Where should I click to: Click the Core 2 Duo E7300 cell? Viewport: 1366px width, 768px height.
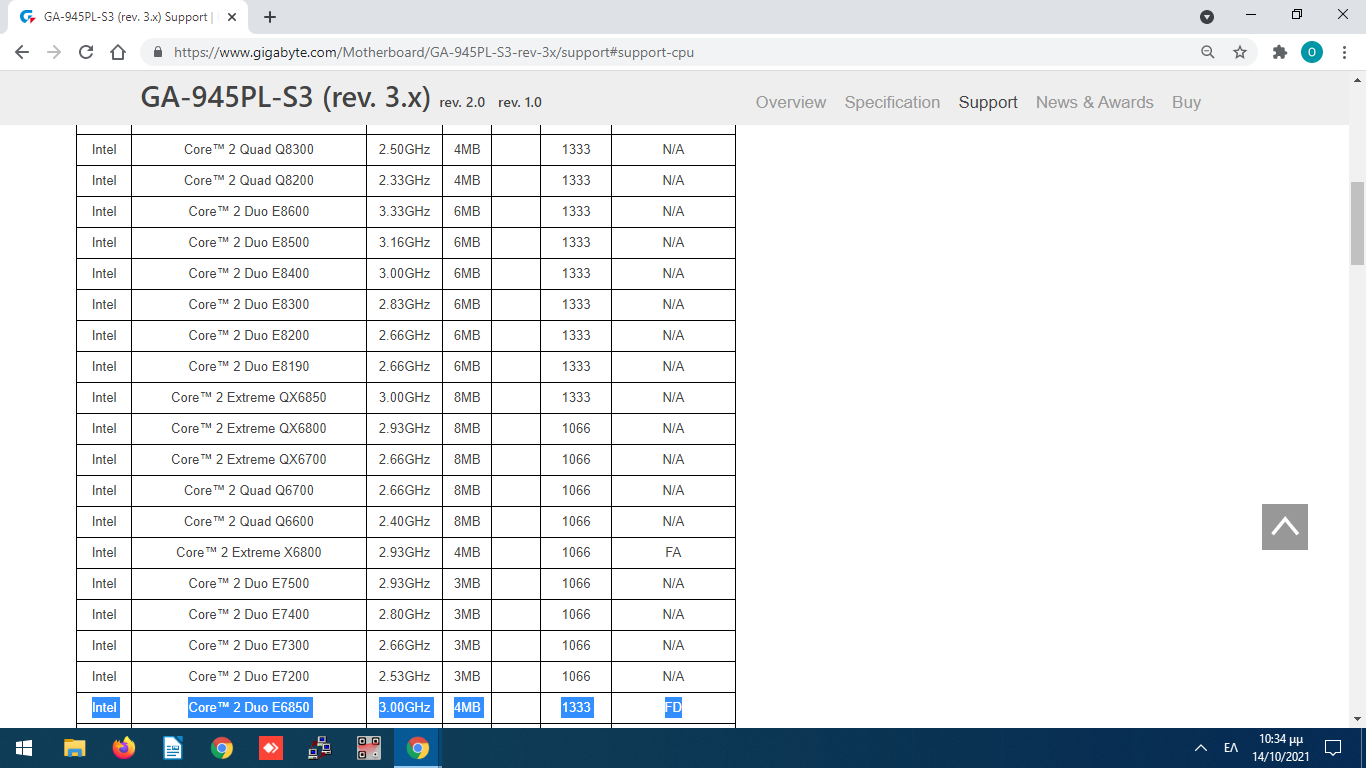click(249, 646)
